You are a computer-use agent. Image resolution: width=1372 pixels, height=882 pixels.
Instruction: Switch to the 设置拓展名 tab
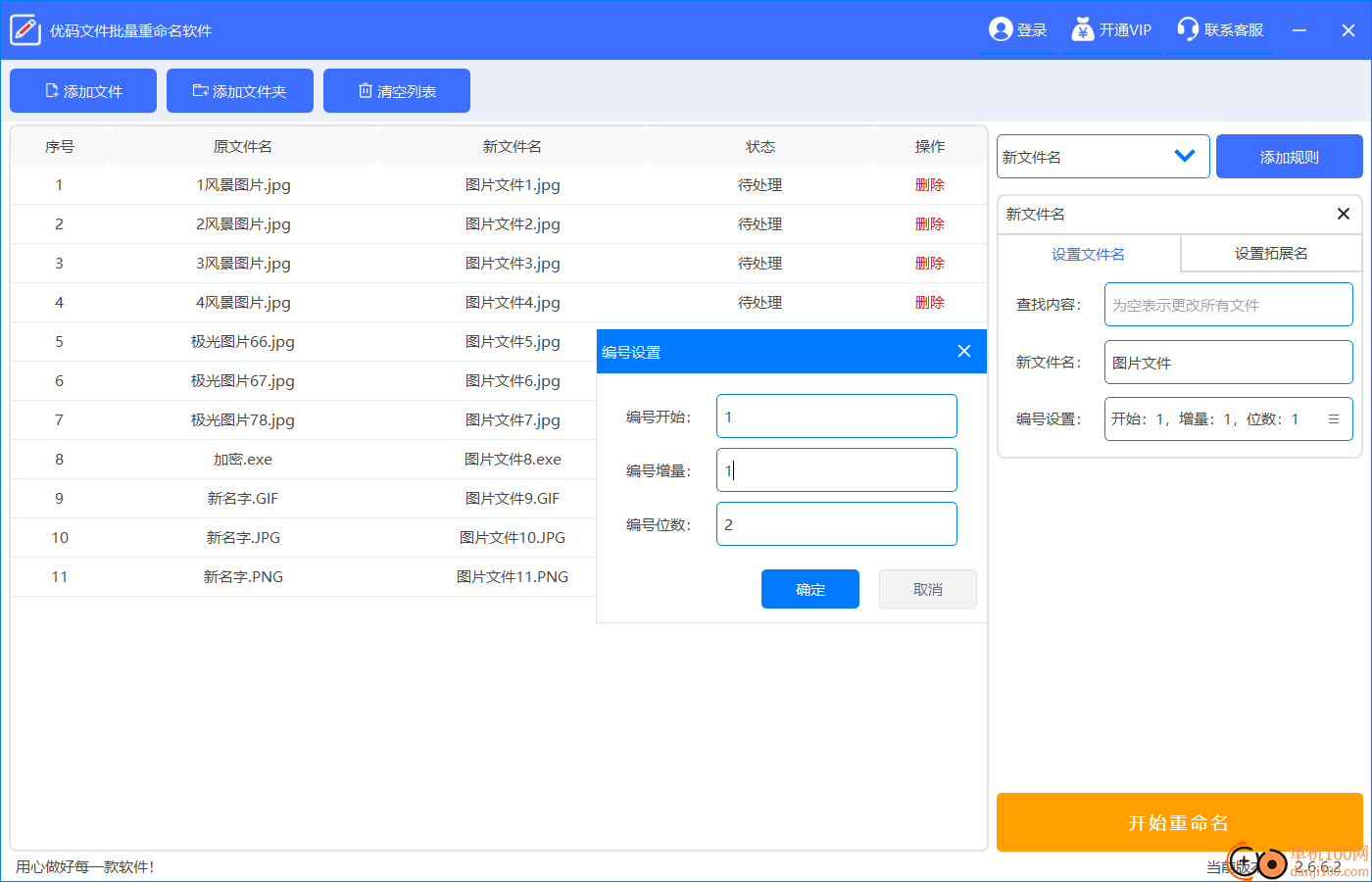(x=1271, y=253)
